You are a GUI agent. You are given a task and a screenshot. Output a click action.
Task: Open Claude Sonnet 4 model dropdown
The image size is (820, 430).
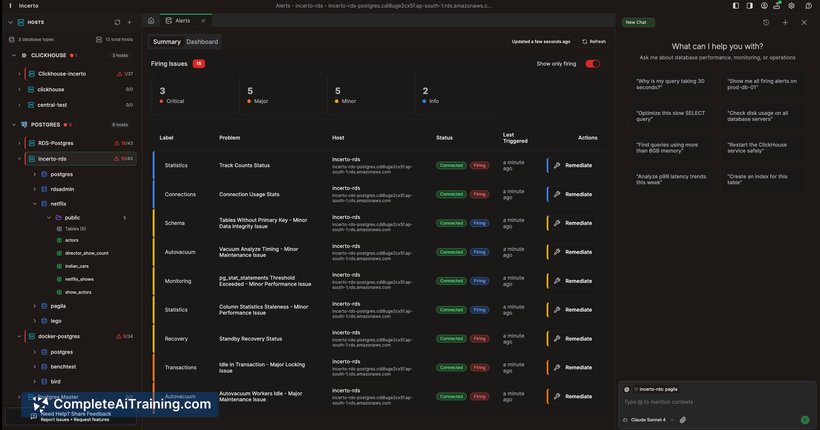coord(648,420)
